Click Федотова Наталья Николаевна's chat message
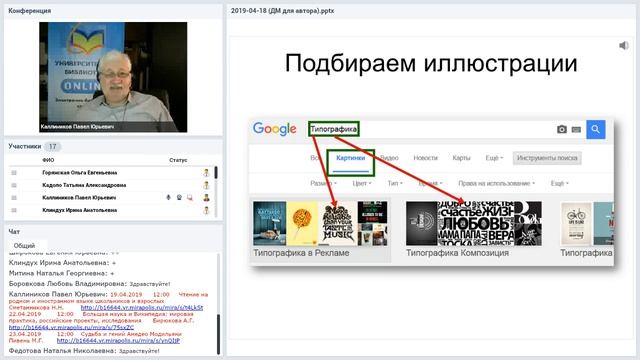Viewport: 640px width, 360px height. 84,351
